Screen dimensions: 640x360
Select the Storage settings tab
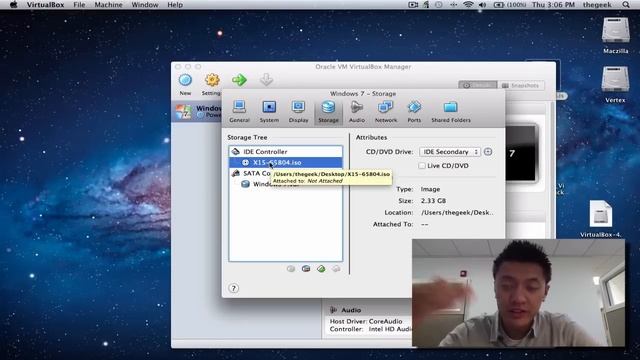pyautogui.click(x=328, y=111)
